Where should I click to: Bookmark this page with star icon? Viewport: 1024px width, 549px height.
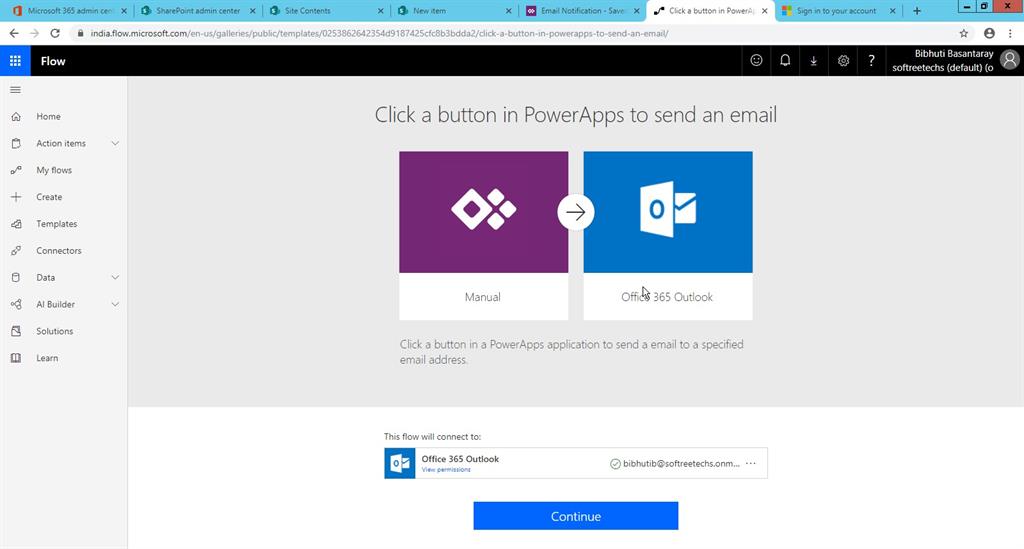(964, 33)
